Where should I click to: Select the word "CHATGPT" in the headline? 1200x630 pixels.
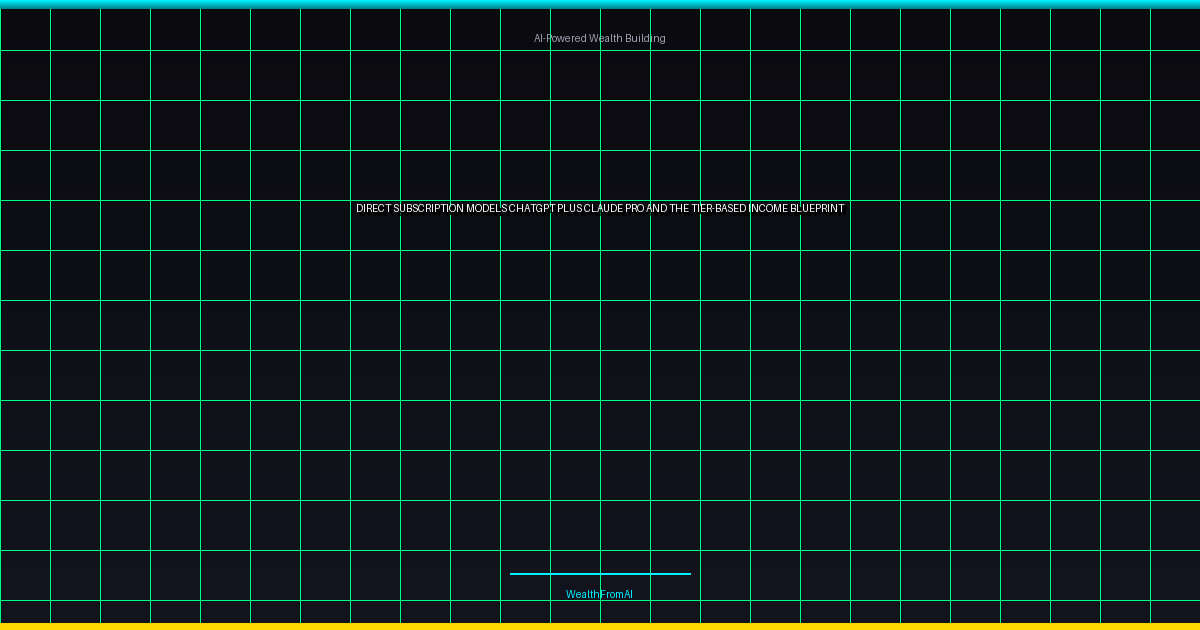(x=532, y=209)
